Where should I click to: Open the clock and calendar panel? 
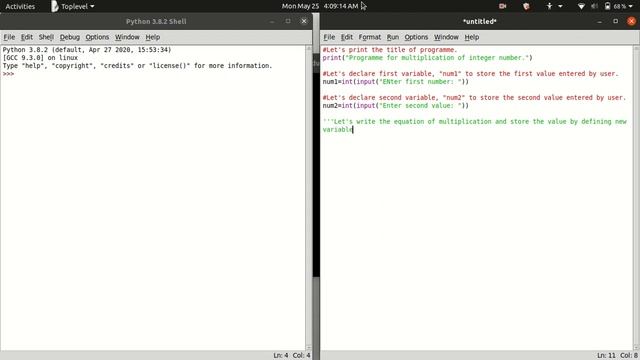pyautogui.click(x=320, y=6)
